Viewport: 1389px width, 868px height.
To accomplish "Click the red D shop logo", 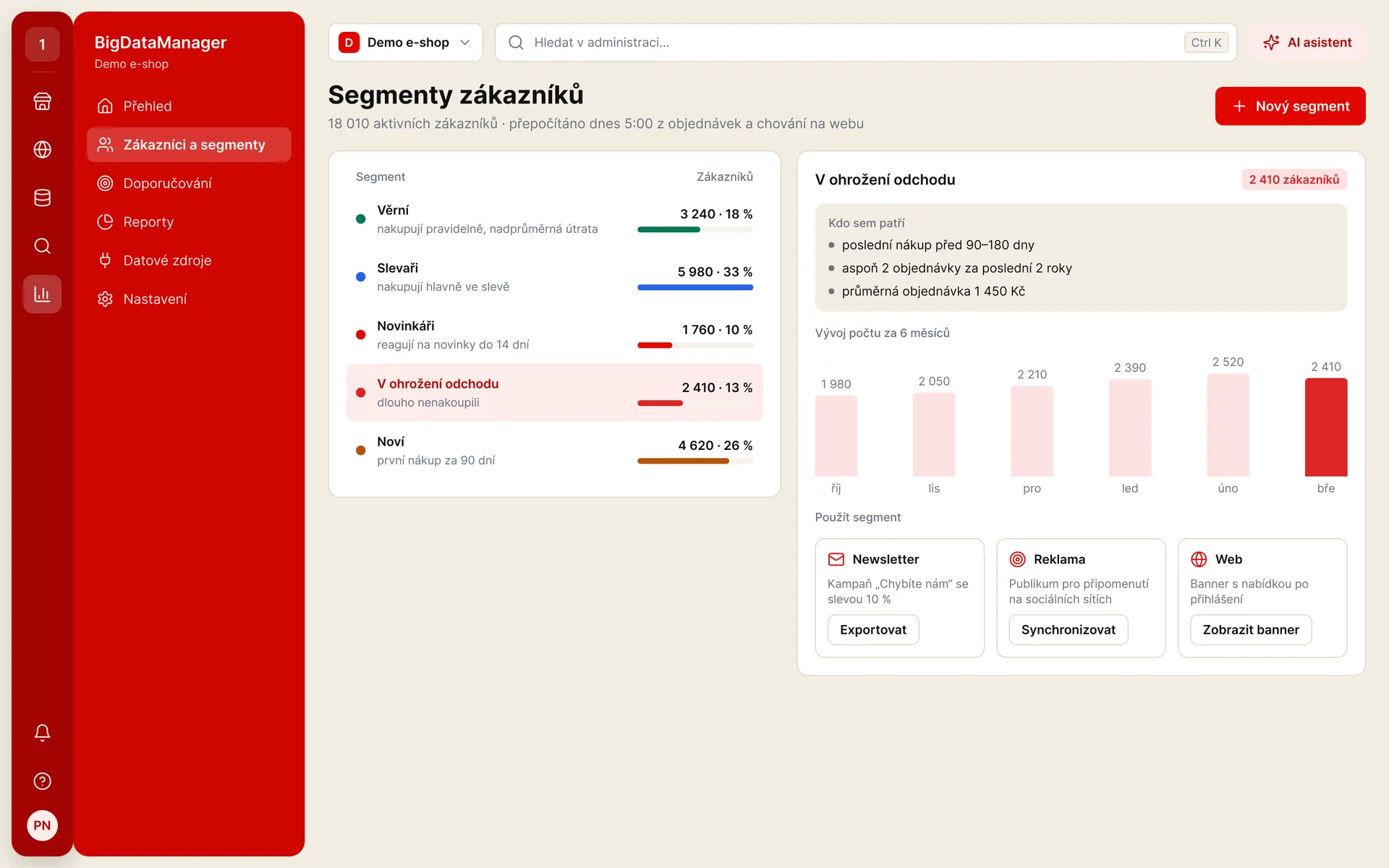I will point(349,43).
